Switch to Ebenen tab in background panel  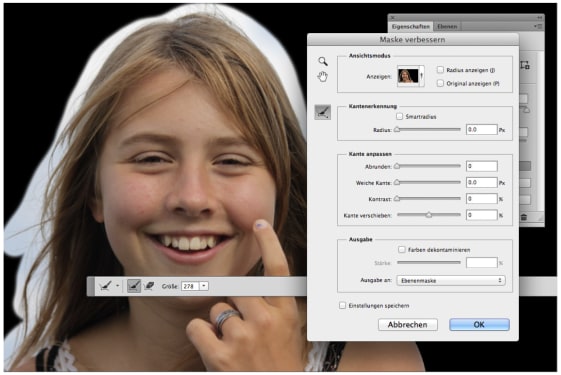[x=447, y=26]
